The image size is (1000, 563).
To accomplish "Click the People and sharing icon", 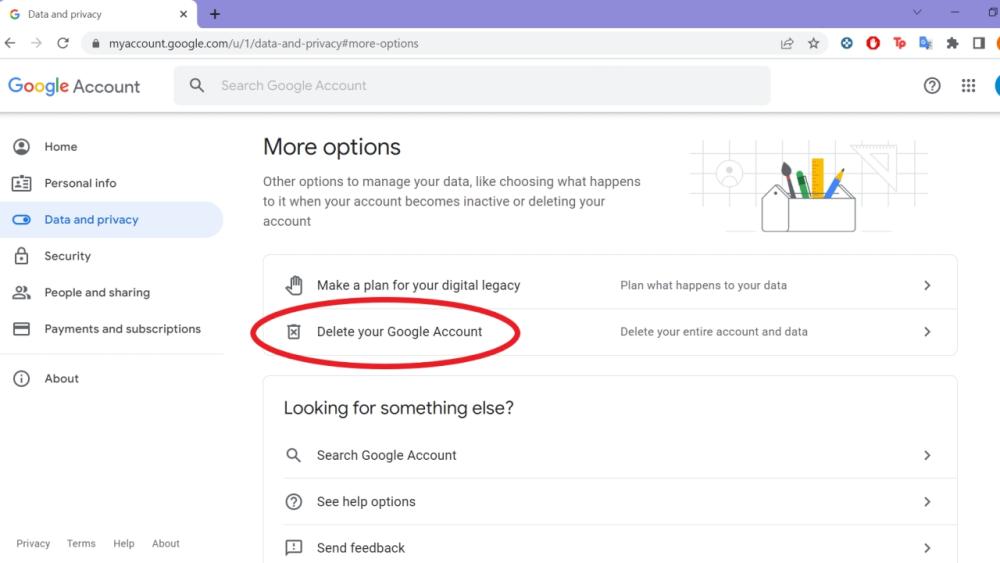I will 21,292.
